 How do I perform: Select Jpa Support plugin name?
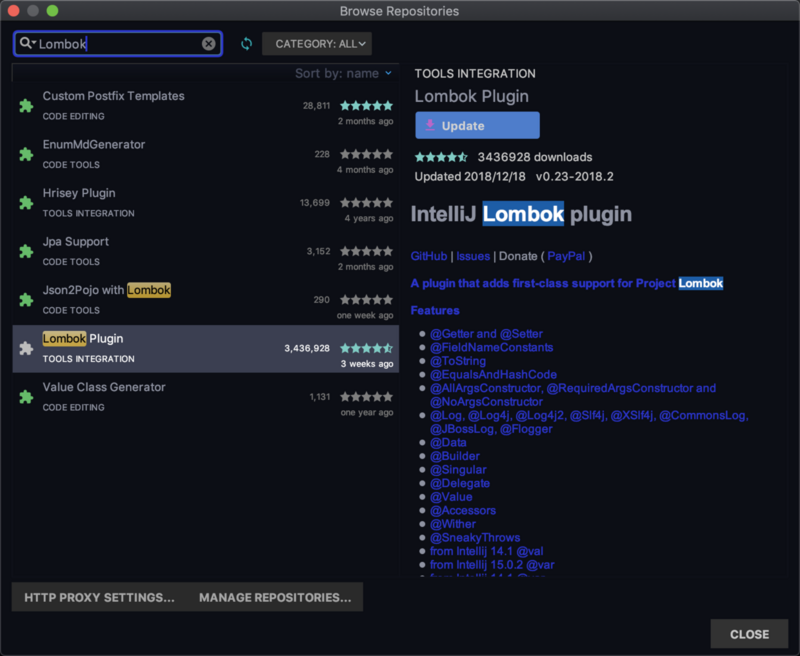pyautogui.click(x=76, y=241)
